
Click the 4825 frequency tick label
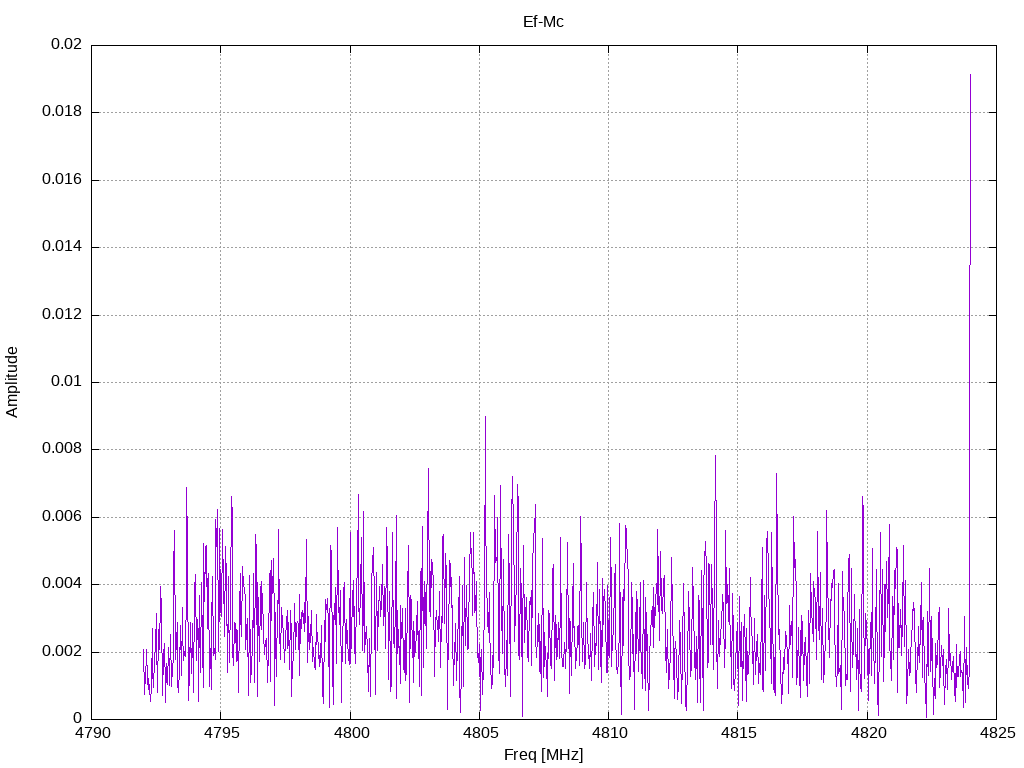click(x=996, y=733)
